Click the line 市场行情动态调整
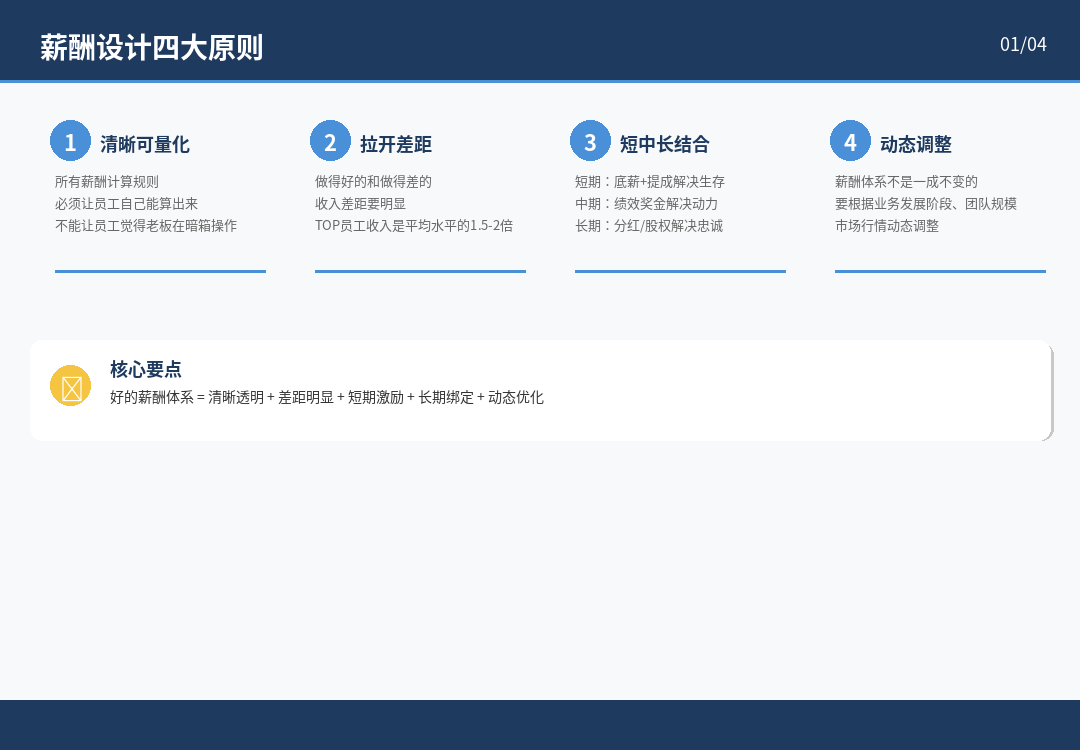Screen dimensions: 1080x750 tap(887, 226)
